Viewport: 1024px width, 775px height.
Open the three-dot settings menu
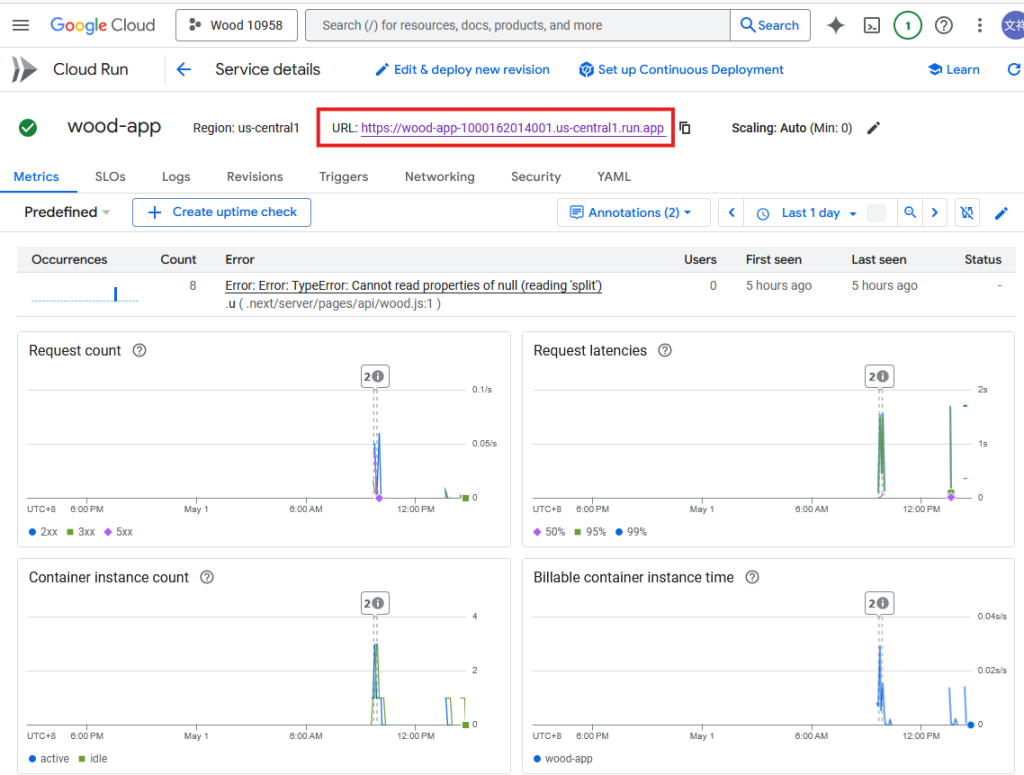coord(979,25)
